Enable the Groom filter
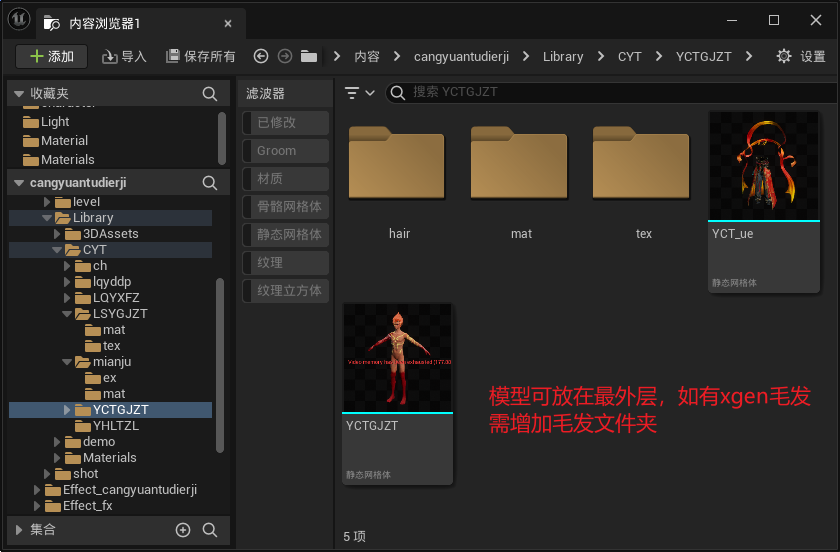The image size is (840, 552). (x=286, y=151)
